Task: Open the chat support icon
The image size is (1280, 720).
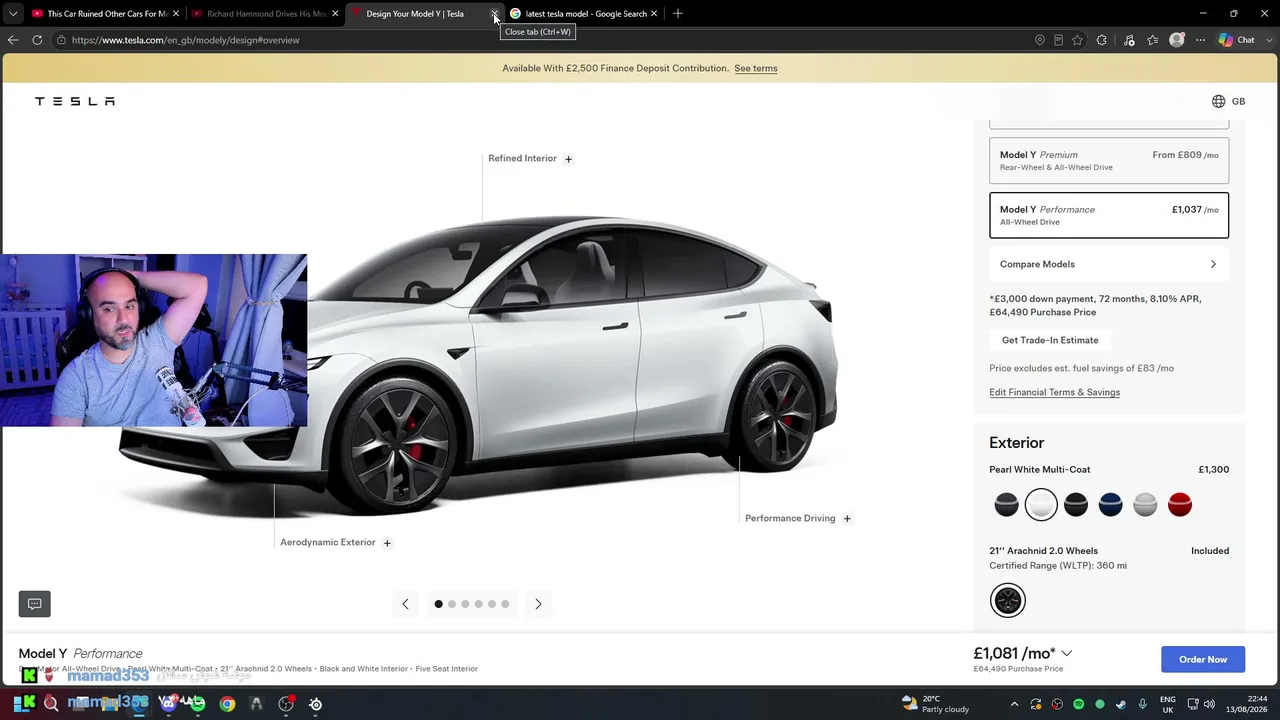Action: pos(34,604)
